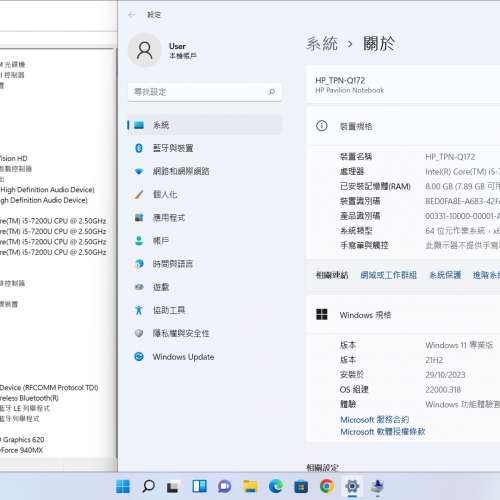The height and width of the screenshot is (500, 500).
Task: Switch to Device Manager taskbar icon
Action: (378, 486)
